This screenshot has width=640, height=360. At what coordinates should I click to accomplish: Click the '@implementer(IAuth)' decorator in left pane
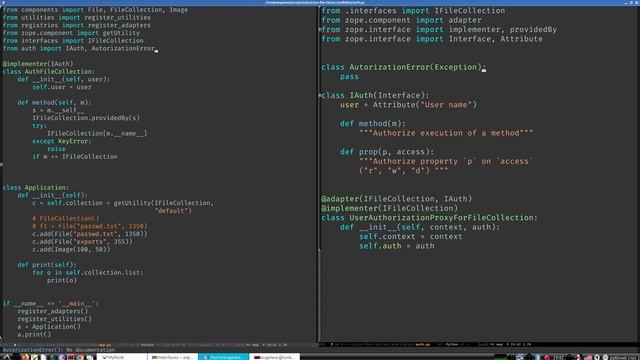(38, 64)
